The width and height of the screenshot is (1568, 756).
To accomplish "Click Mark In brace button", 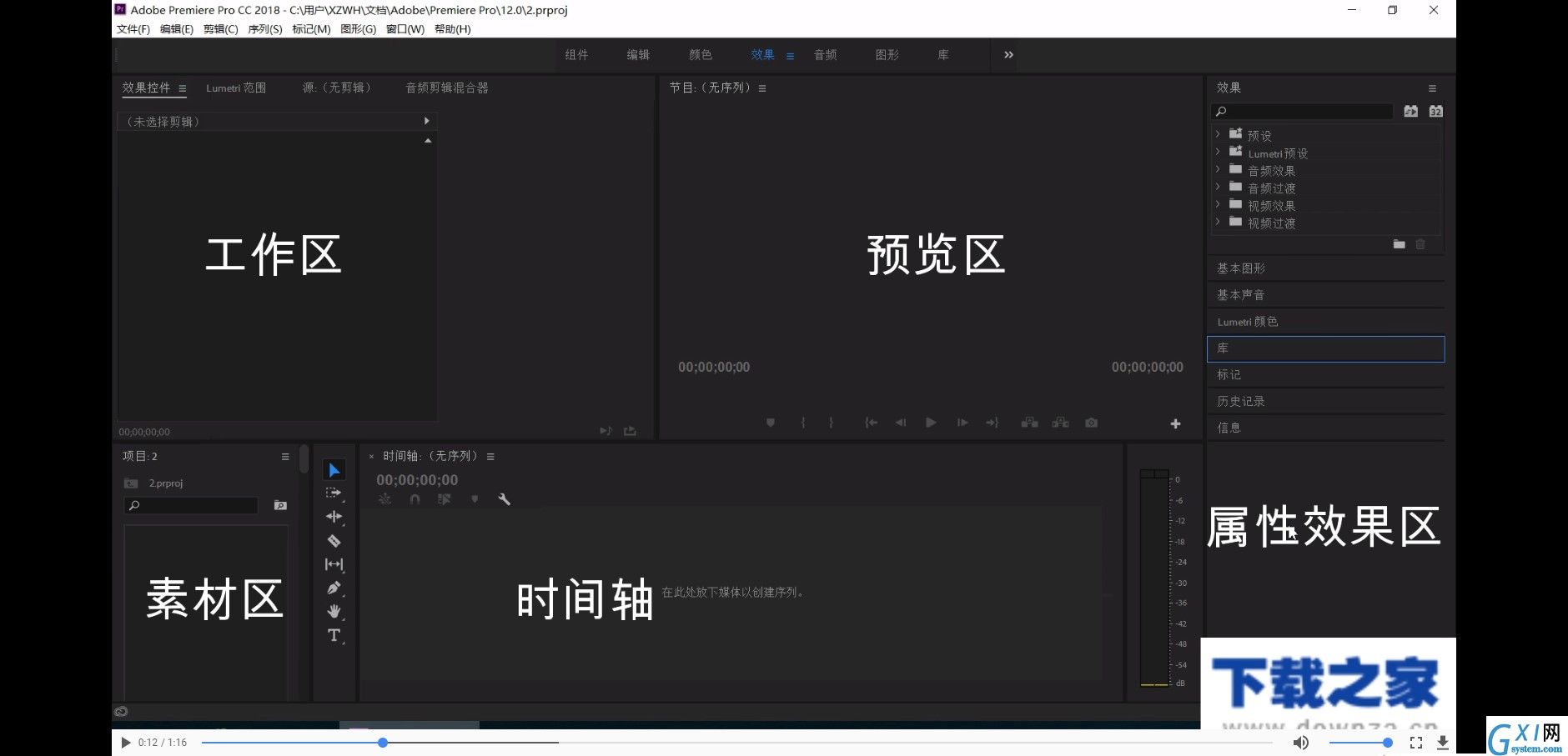I will tap(803, 423).
